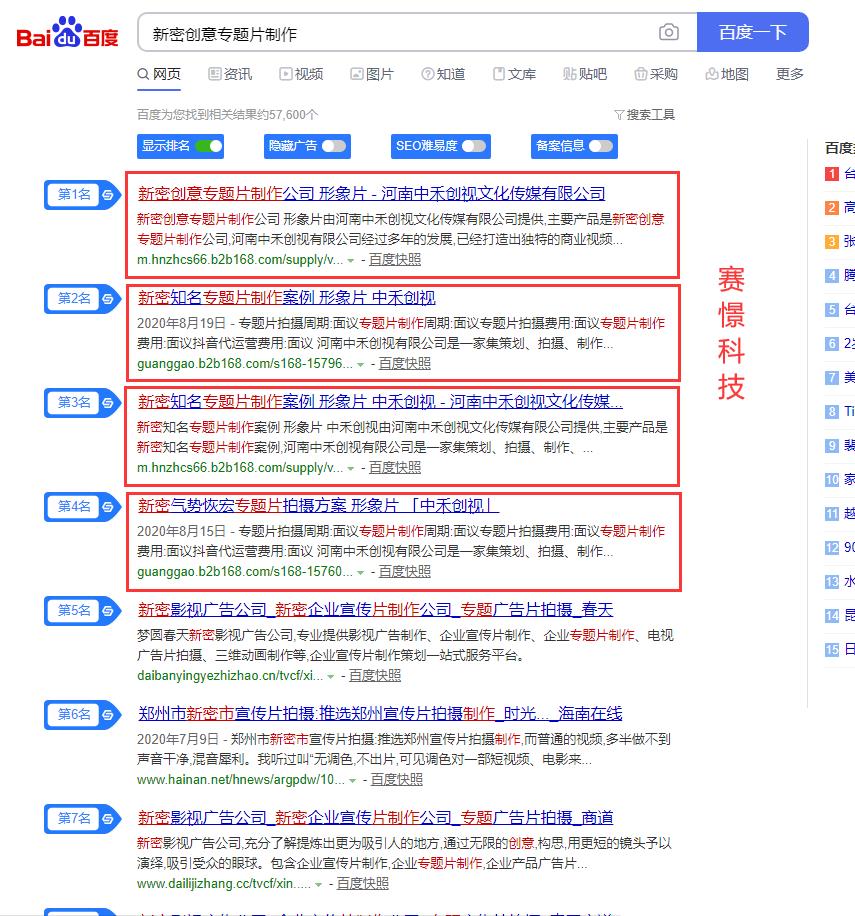Click the Baidu logo
The width and height of the screenshot is (855, 916).
(x=67, y=32)
